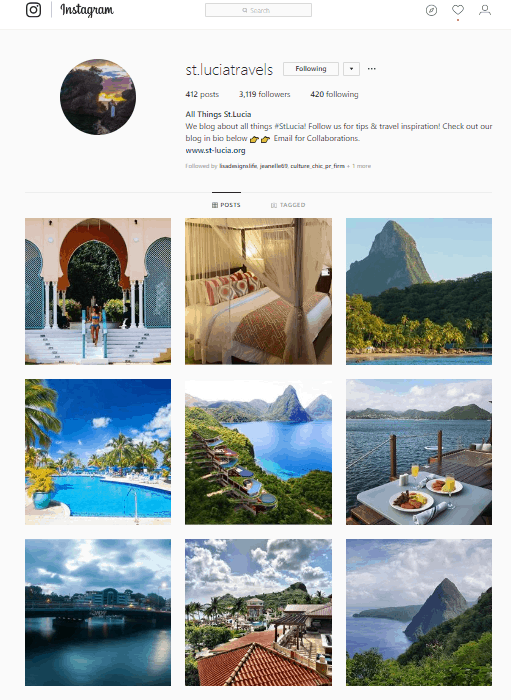511x700 pixels.
Task: Click the Search input field
Action: pos(258,10)
